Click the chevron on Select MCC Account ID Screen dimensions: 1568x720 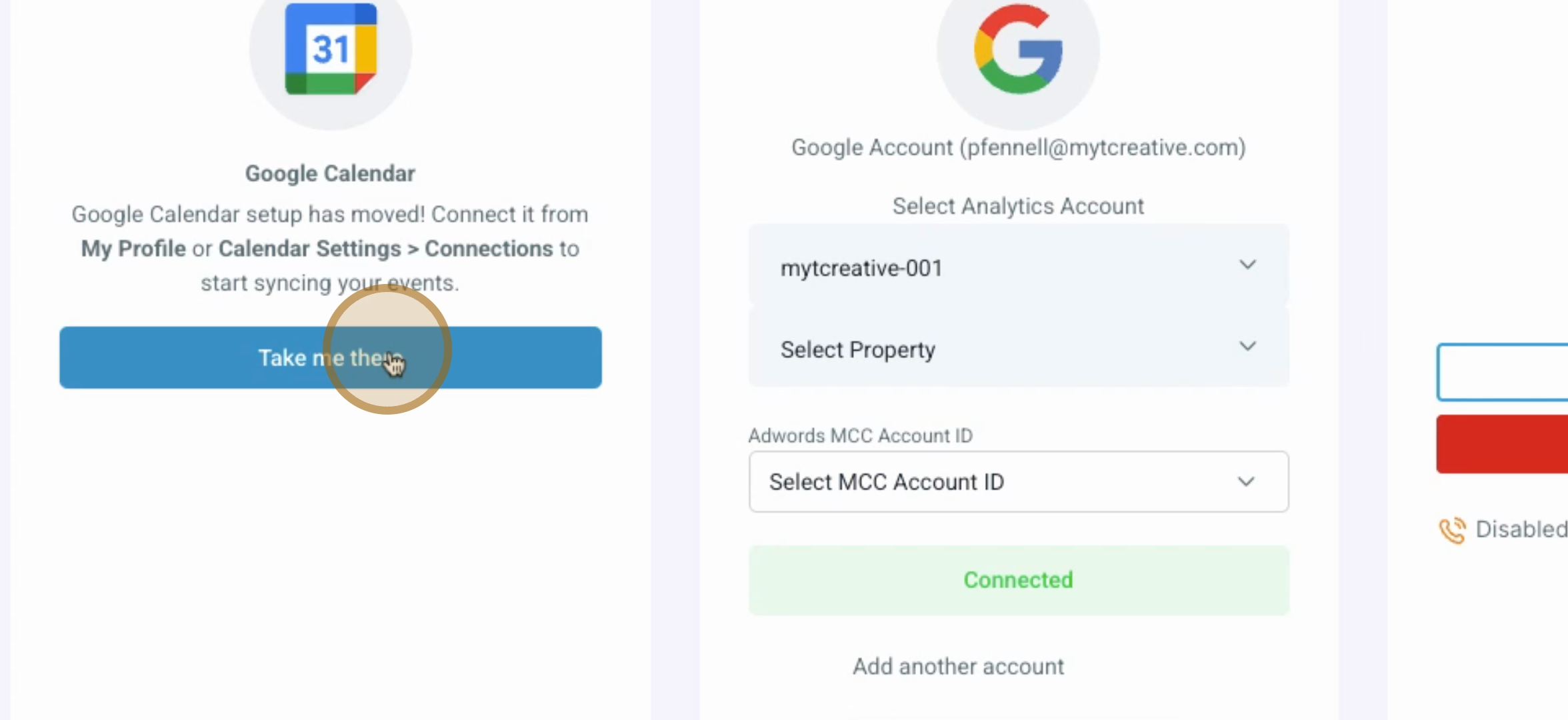point(1246,482)
